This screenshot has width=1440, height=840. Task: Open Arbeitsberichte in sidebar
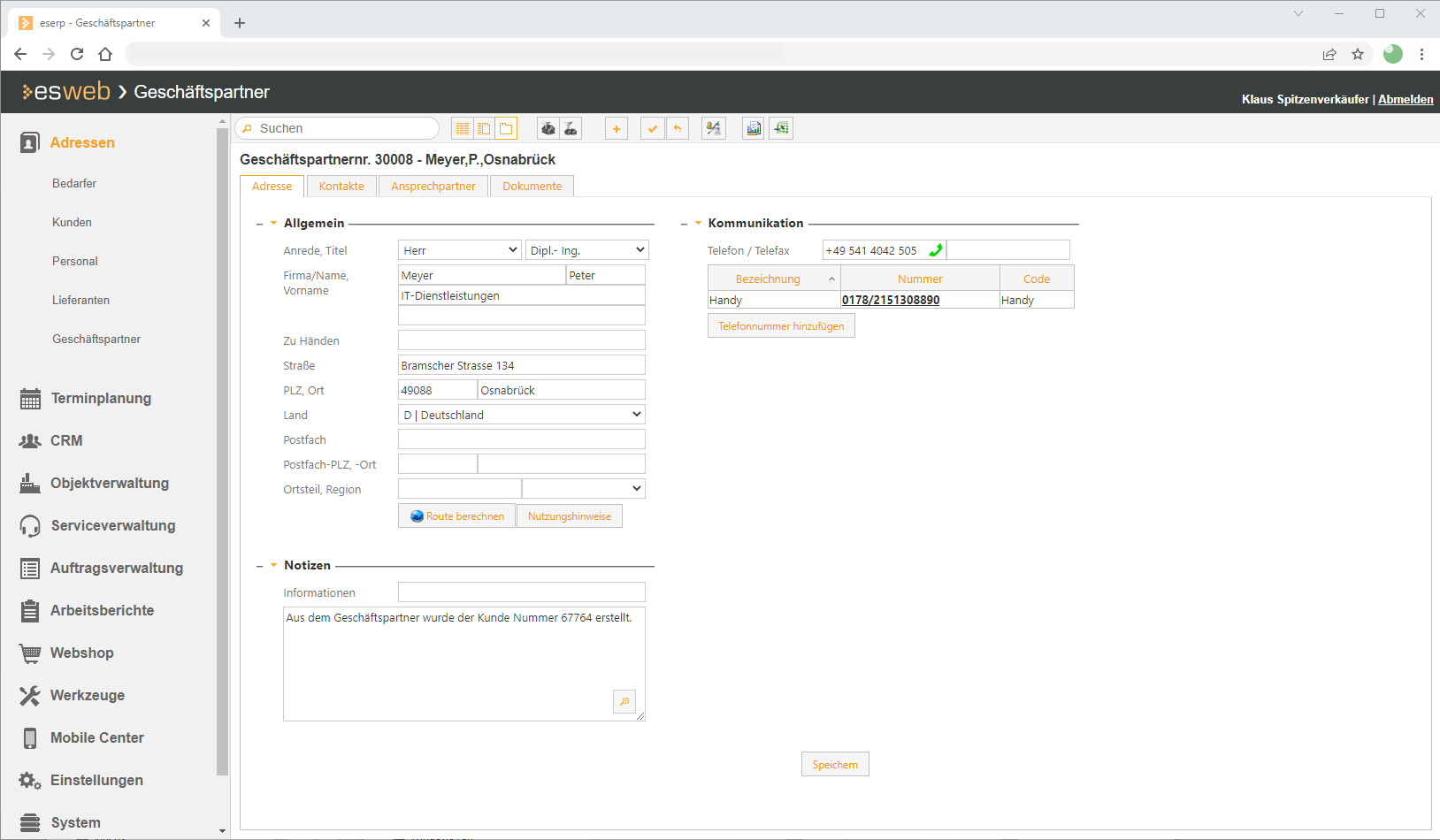click(102, 610)
